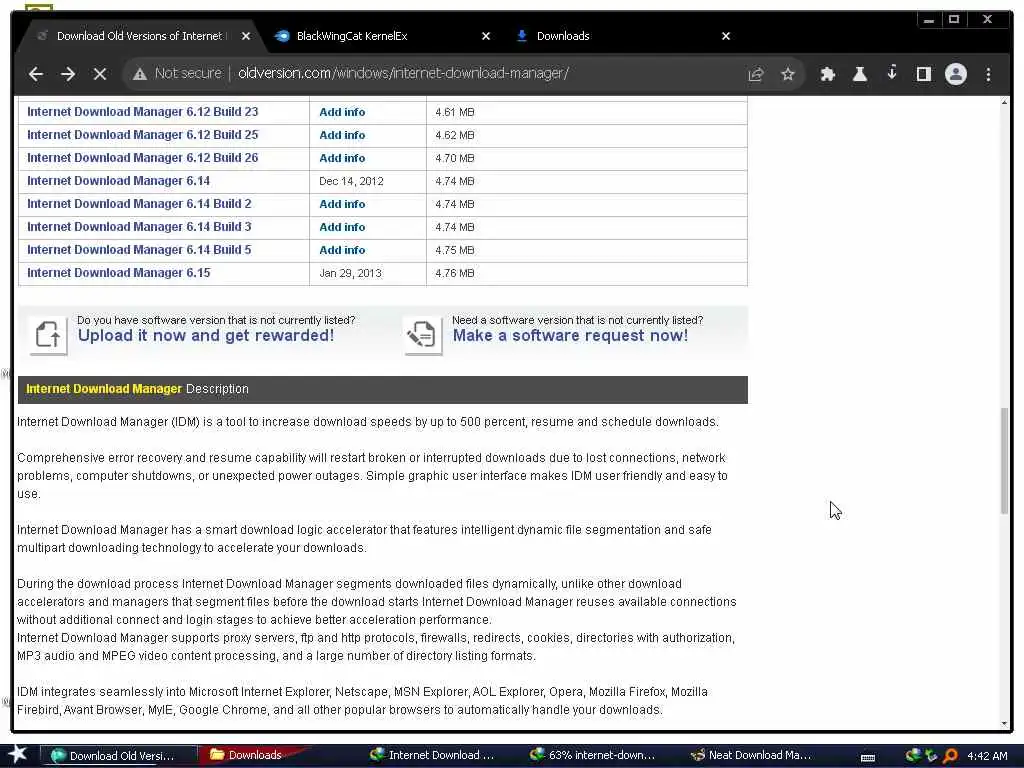Click the page vertical scrollbar thumb

click(1004, 460)
